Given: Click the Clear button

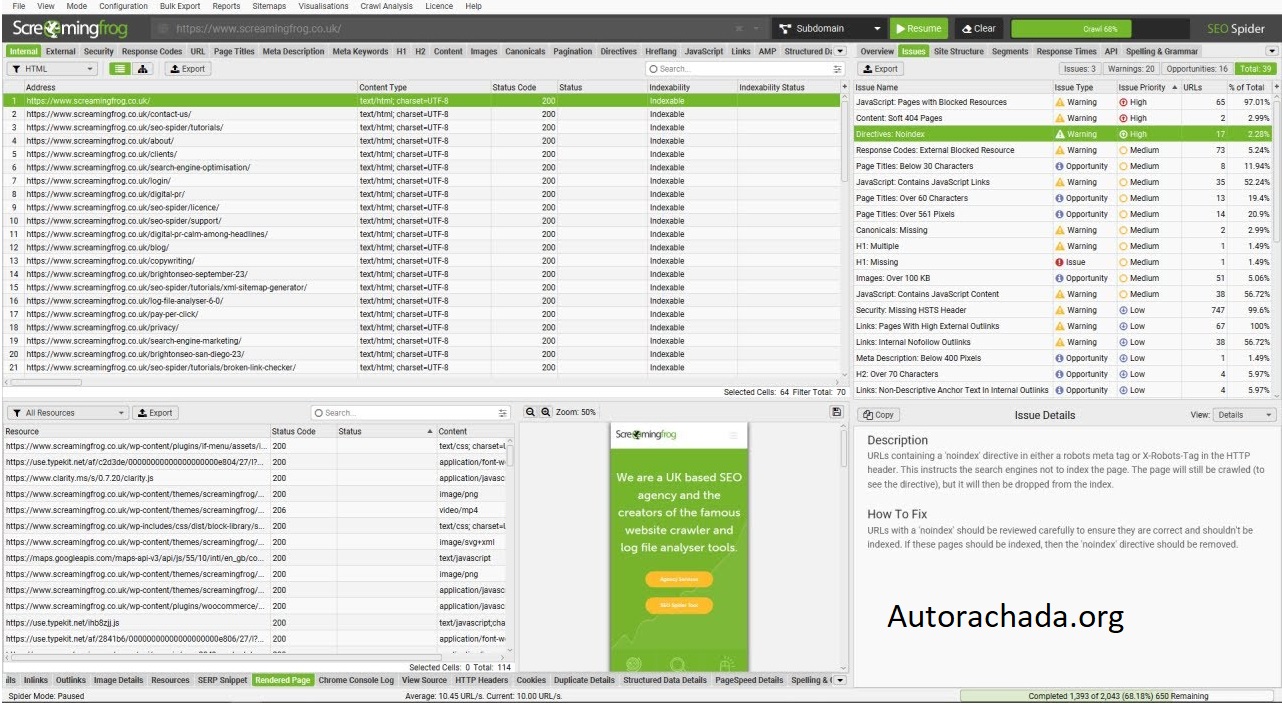Looking at the screenshot, I should 979,29.
